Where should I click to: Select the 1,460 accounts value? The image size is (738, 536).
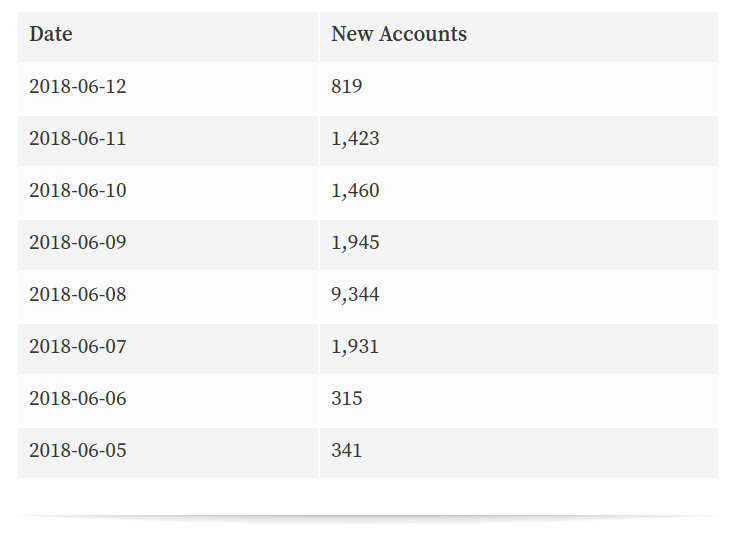coord(519,192)
